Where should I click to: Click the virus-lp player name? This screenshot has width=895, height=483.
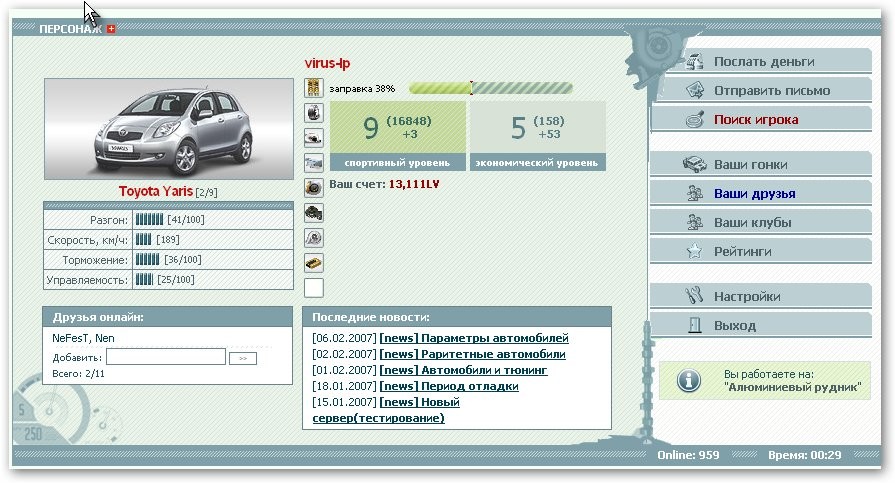click(x=327, y=63)
